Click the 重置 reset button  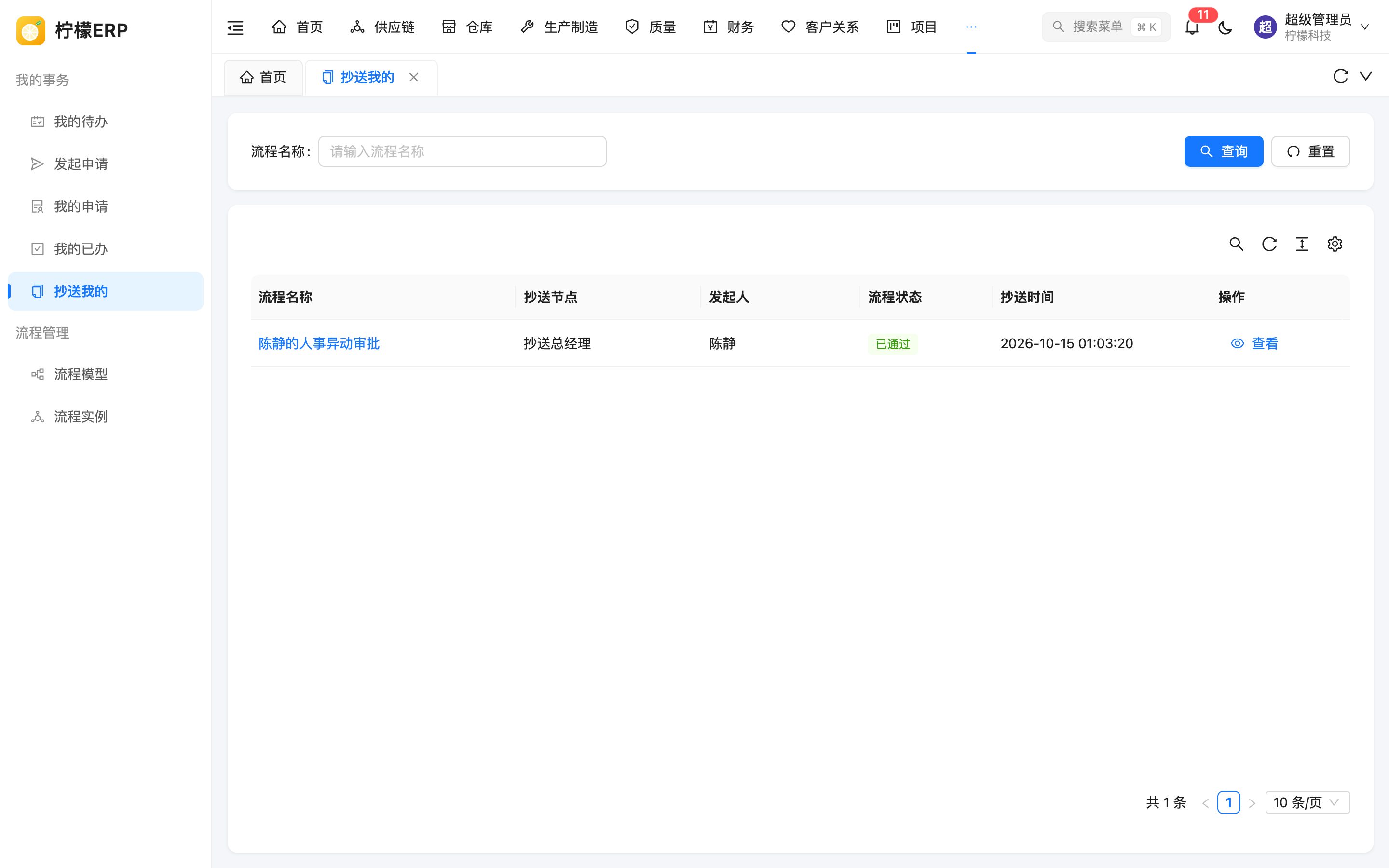point(1310,151)
